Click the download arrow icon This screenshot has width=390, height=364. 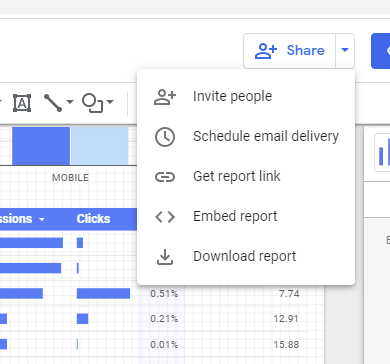coord(165,257)
